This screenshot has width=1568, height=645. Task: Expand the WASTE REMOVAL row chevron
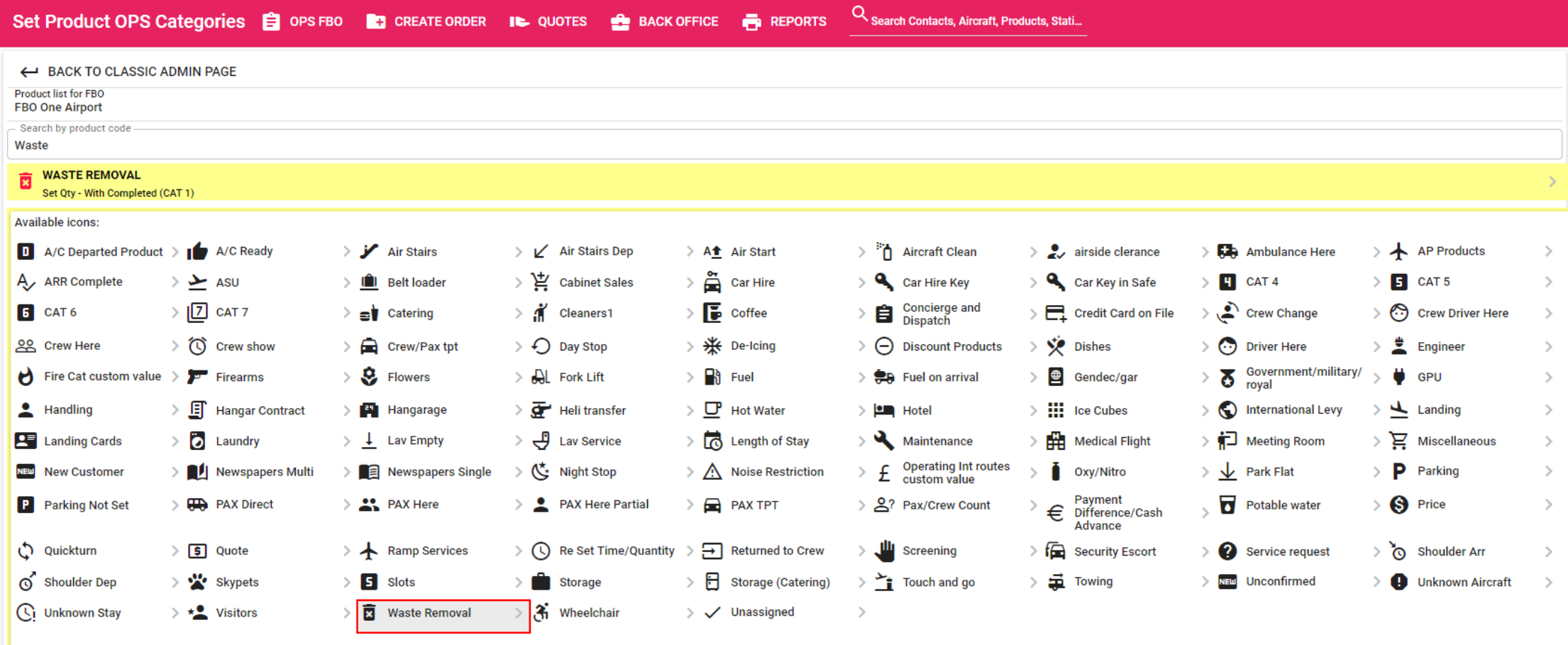tap(1552, 182)
